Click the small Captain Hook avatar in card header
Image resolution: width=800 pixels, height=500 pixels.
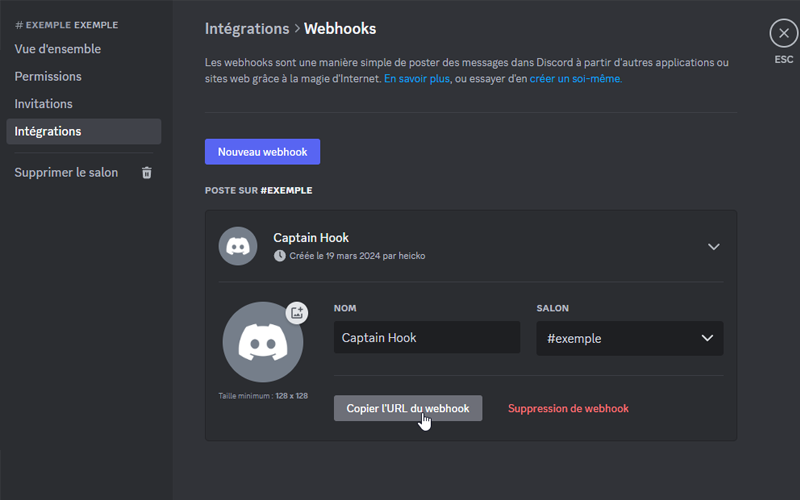238,246
